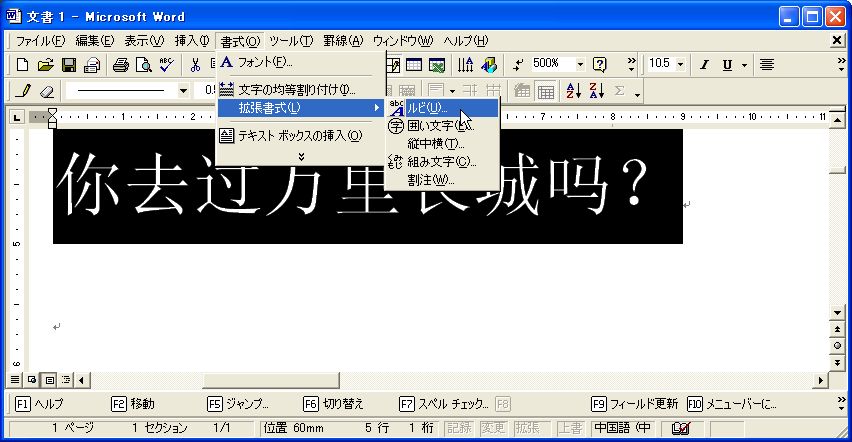Screen dimensions: 852x442
Task: Save the document with the floppy disk icon
Action: pos(69,65)
